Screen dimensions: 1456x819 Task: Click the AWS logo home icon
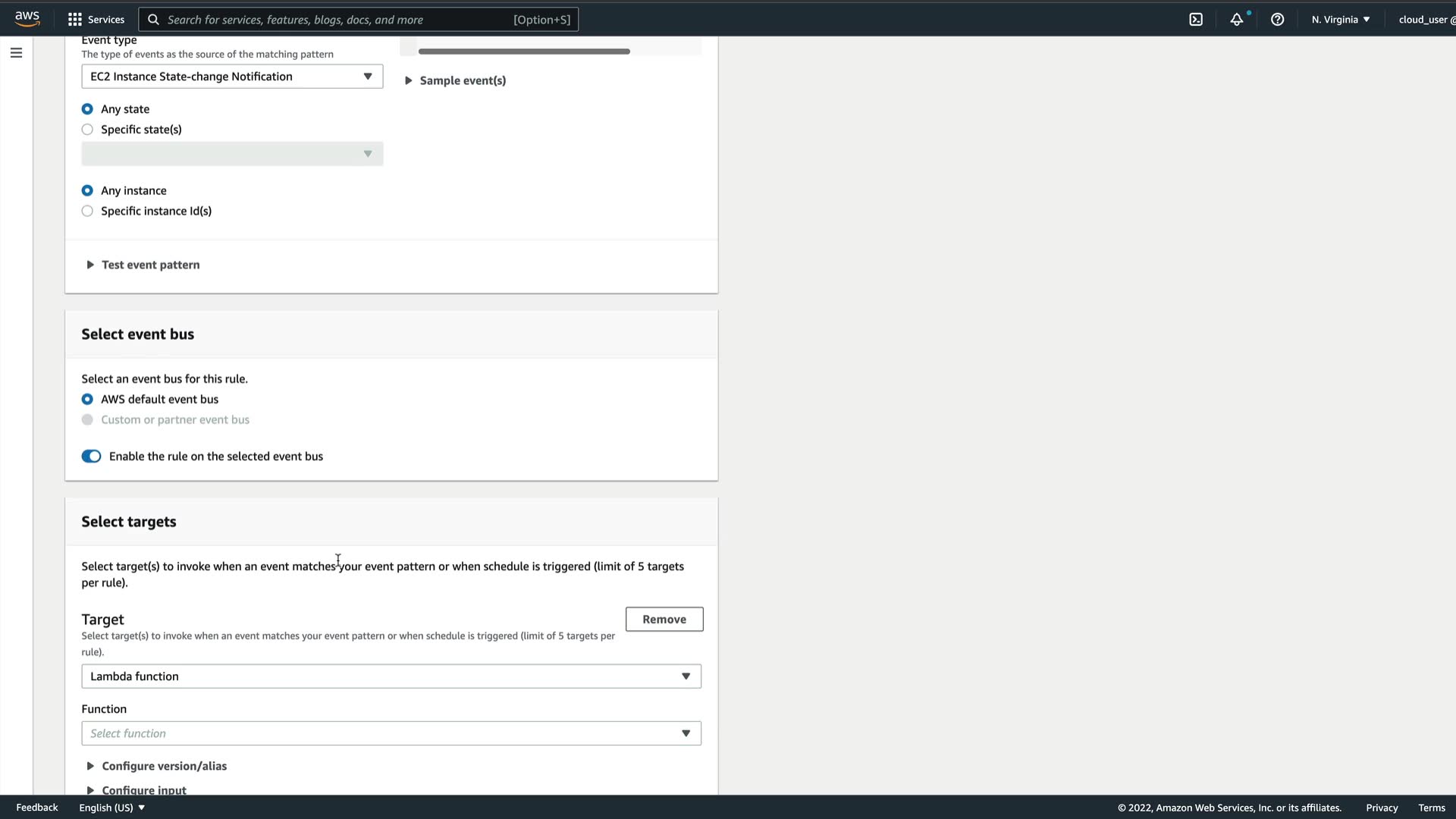pos(27,19)
